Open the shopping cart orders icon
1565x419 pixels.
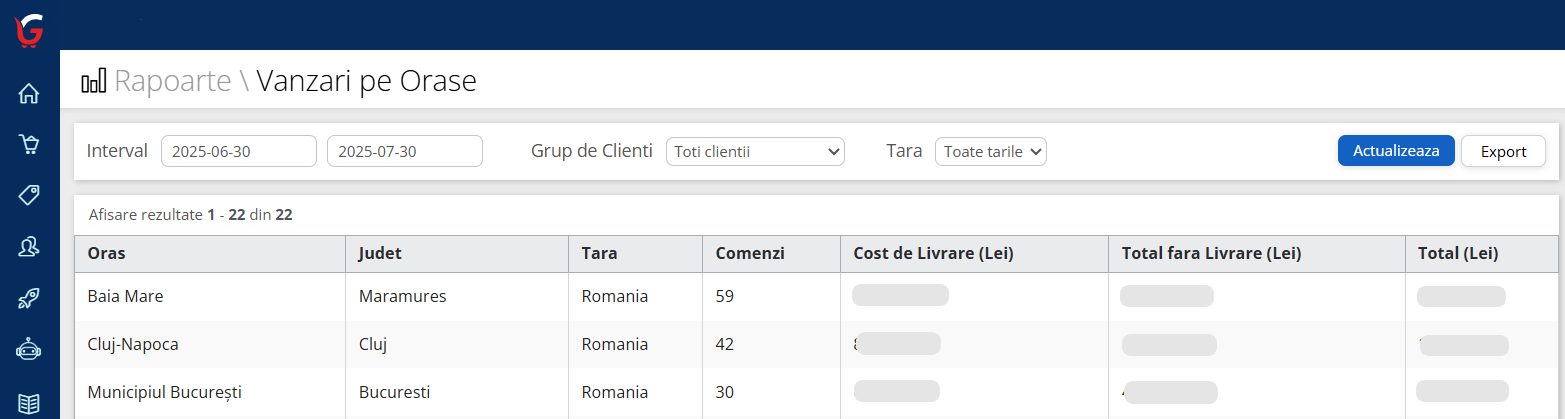(29, 145)
